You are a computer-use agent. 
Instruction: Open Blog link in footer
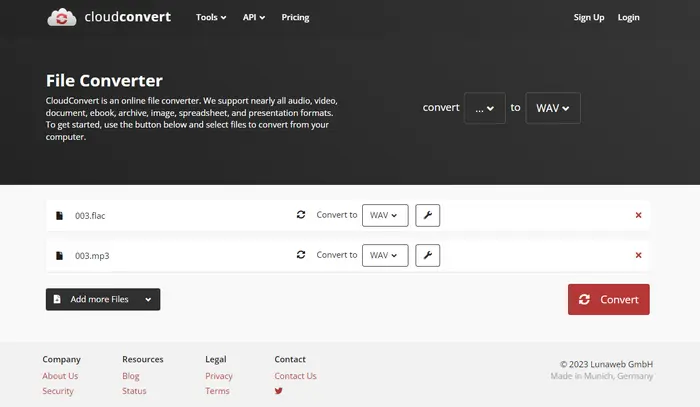pyautogui.click(x=131, y=376)
